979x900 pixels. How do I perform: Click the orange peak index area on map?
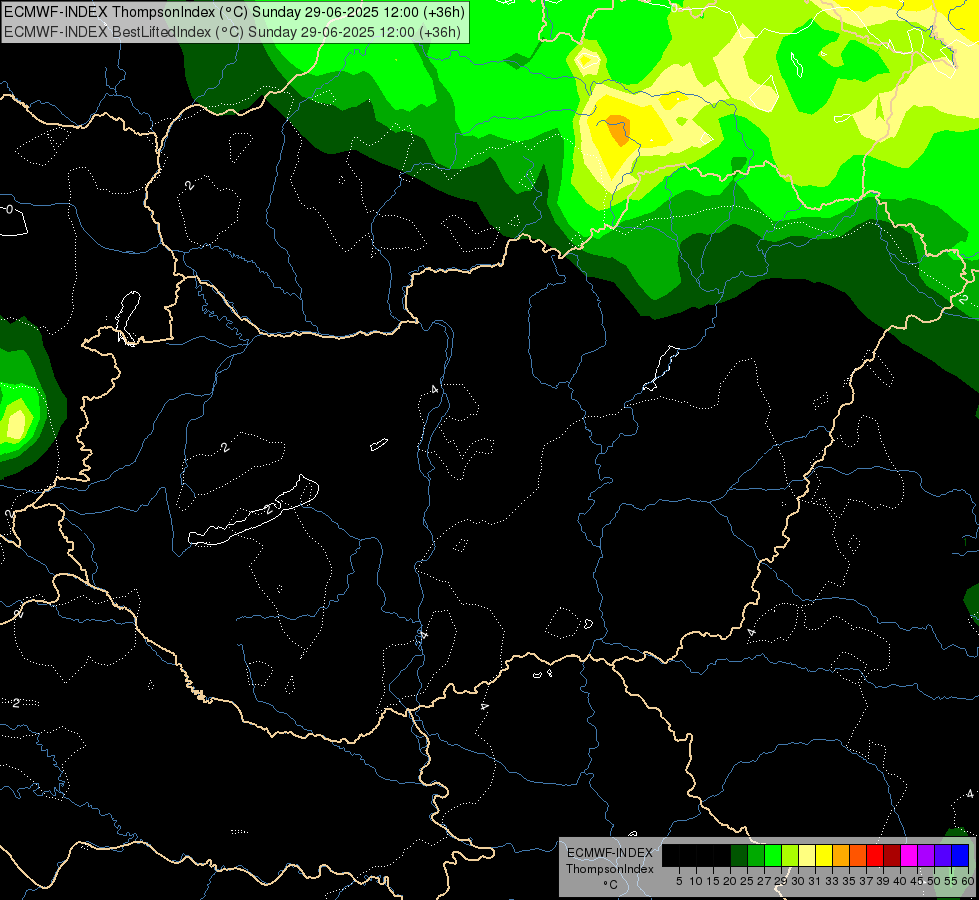[619, 129]
